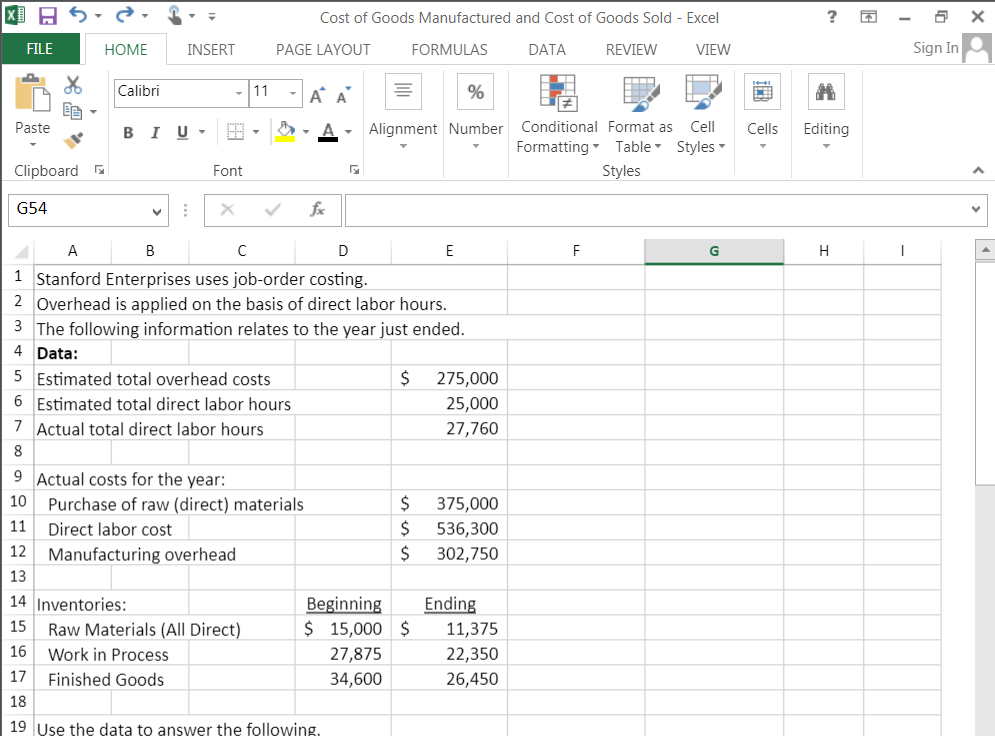Toggle Touch/Mouse mode icon
The image size is (995, 739).
(175, 15)
